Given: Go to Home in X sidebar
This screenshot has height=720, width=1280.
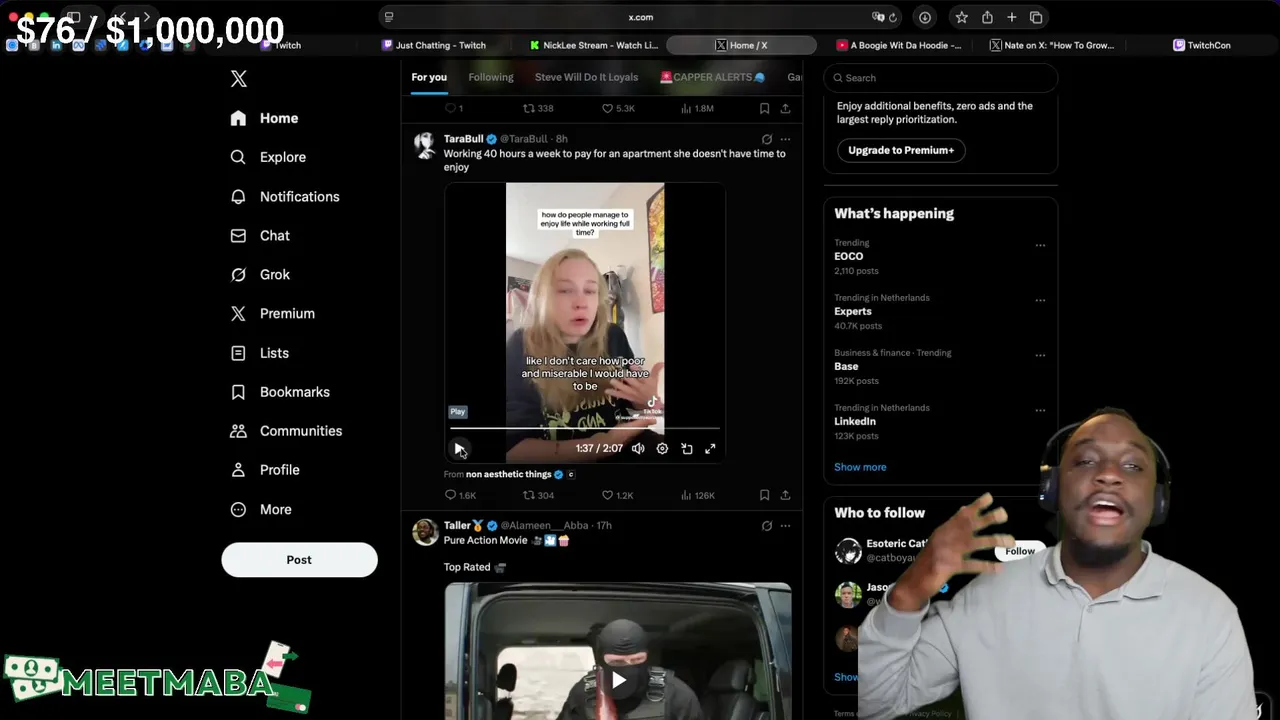Looking at the screenshot, I should pos(264,118).
